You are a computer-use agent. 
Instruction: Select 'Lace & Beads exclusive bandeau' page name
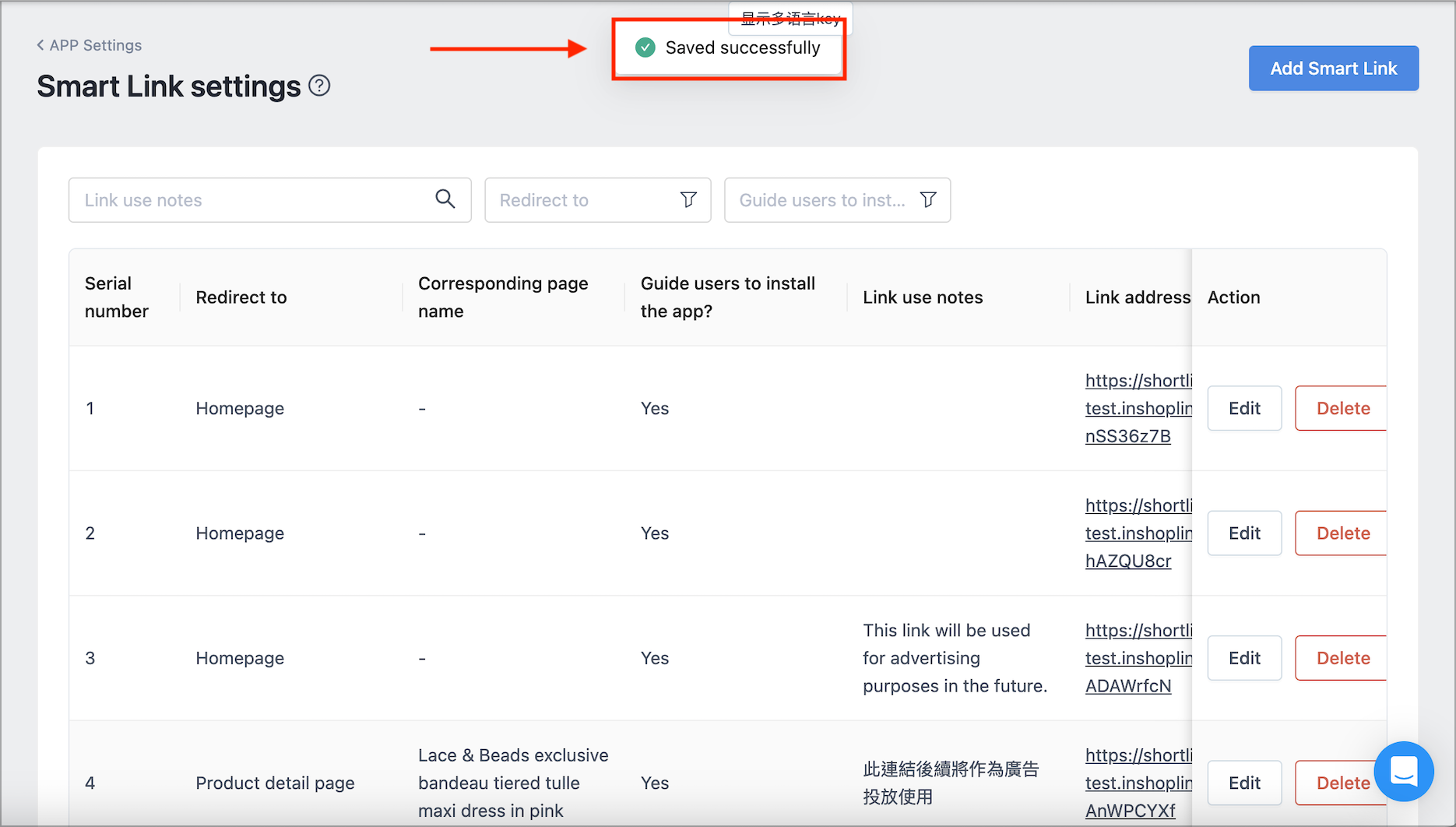[x=513, y=783]
